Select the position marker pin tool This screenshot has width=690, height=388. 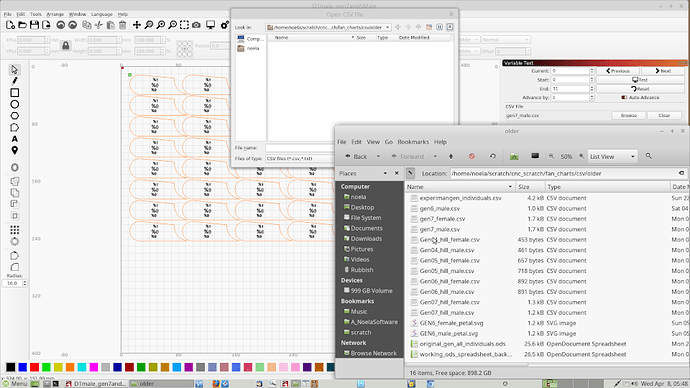click(15, 150)
